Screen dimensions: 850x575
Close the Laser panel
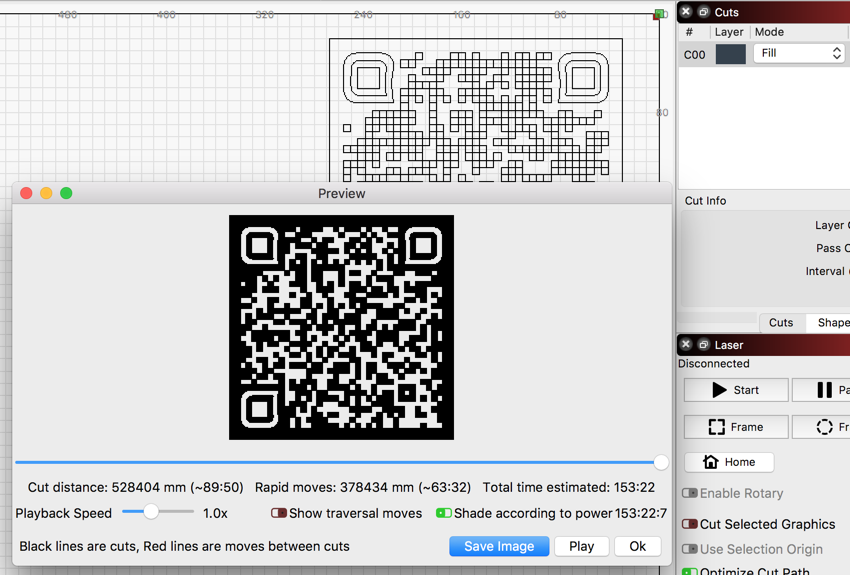(686, 344)
